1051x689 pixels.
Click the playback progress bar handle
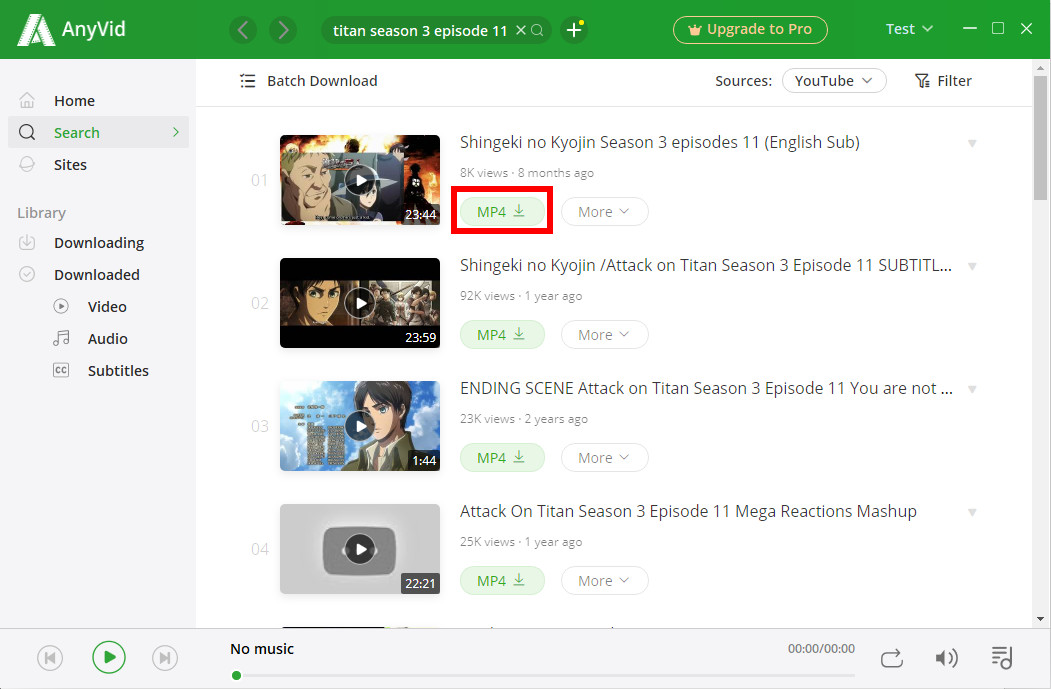pos(236,676)
